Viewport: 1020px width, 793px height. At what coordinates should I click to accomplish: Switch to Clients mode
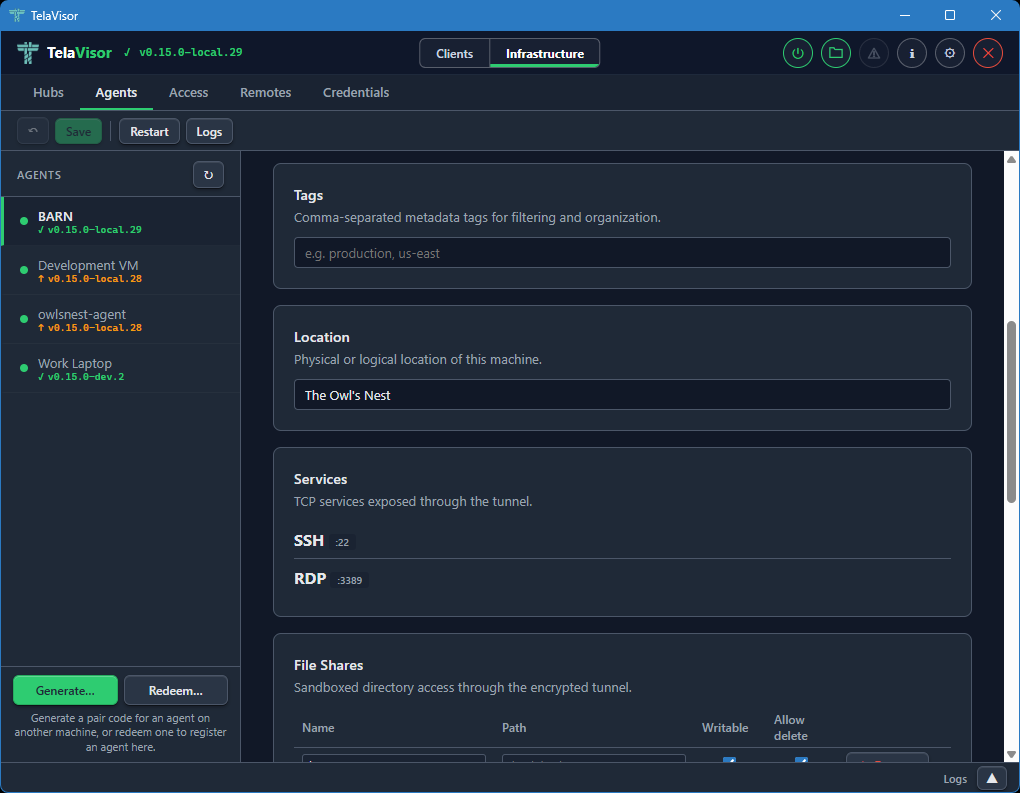454,53
